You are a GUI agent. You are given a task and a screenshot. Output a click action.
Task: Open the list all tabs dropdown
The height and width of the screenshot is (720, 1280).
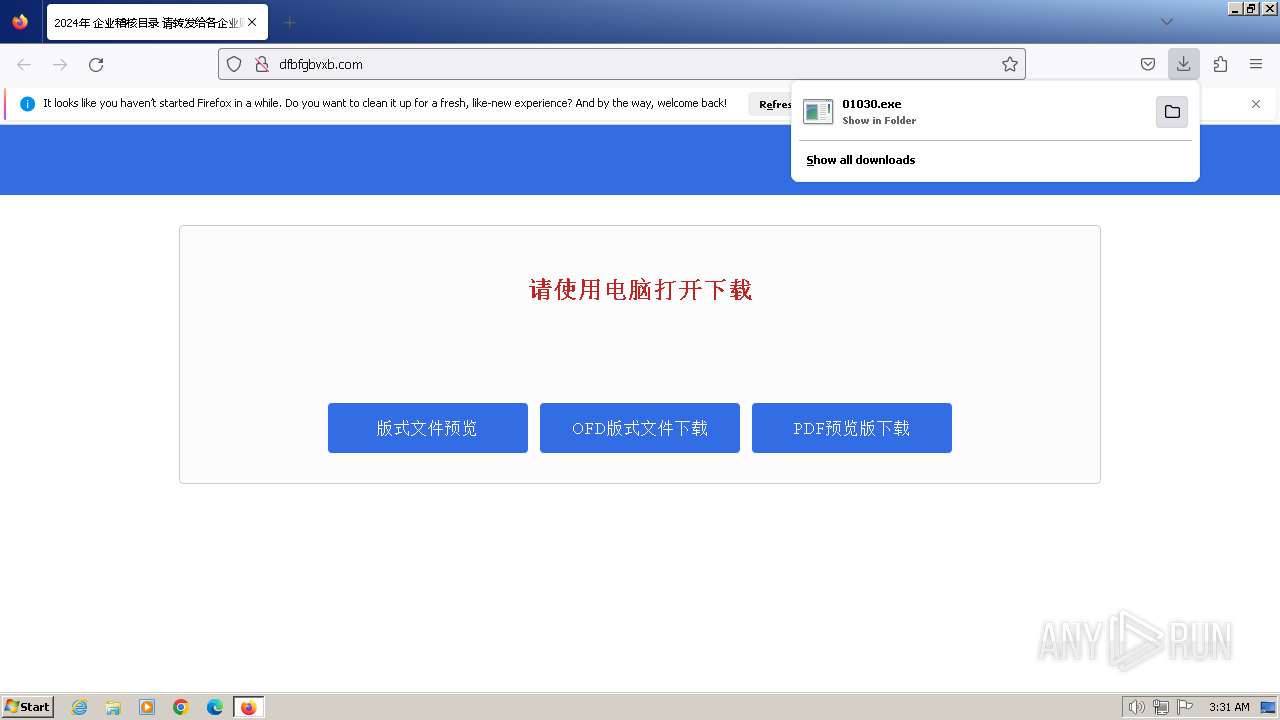click(1167, 22)
